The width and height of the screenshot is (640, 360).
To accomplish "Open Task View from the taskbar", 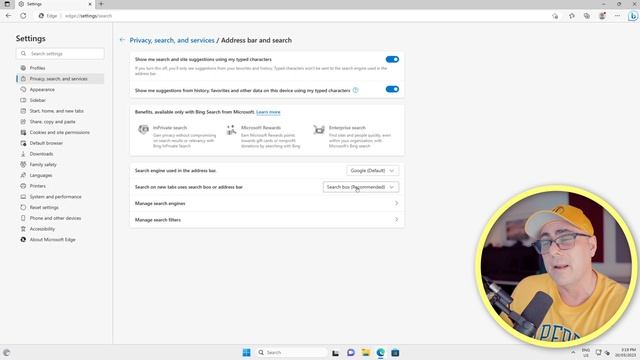I will point(336,353).
